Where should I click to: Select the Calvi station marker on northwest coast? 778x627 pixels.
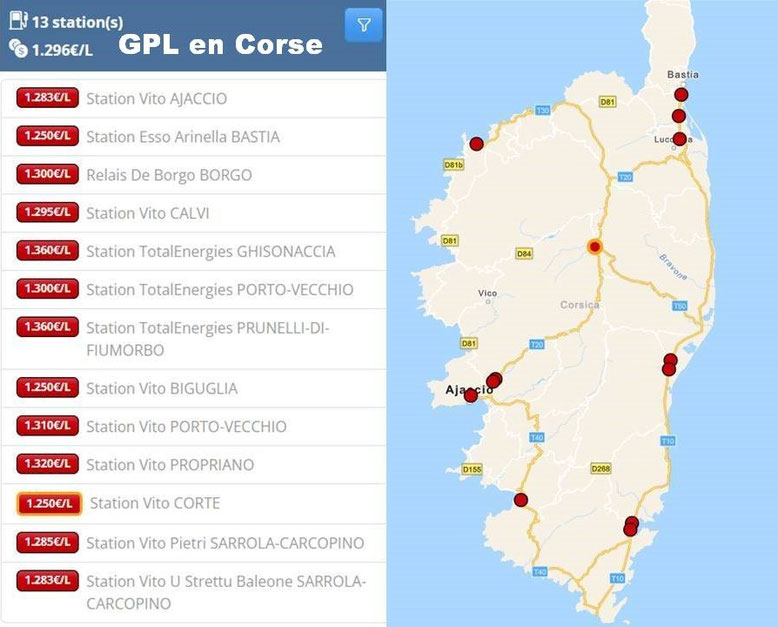pyautogui.click(x=476, y=144)
